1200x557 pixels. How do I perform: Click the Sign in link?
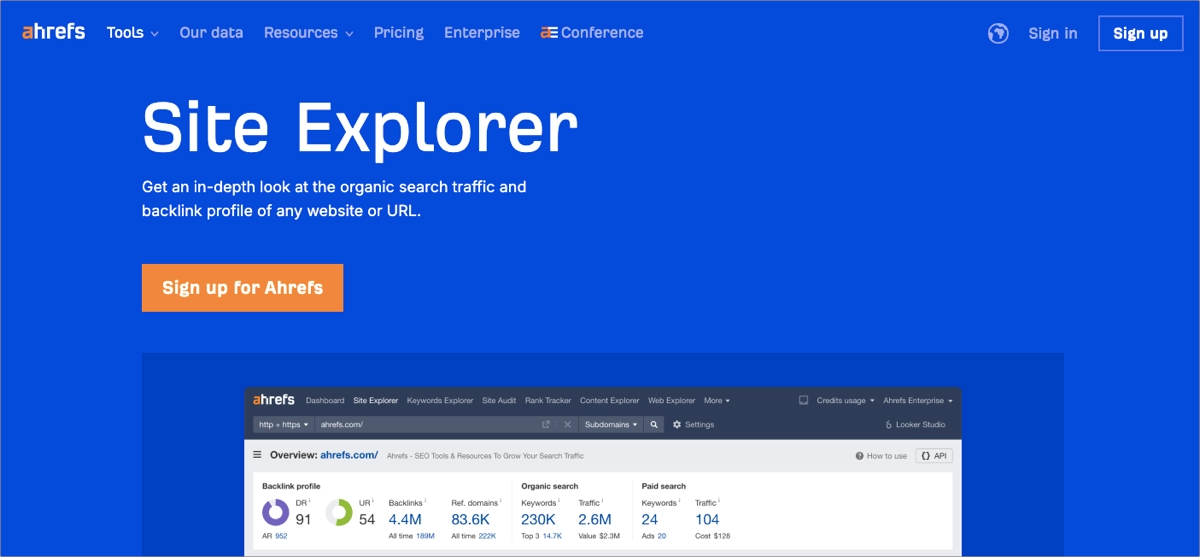point(1052,33)
